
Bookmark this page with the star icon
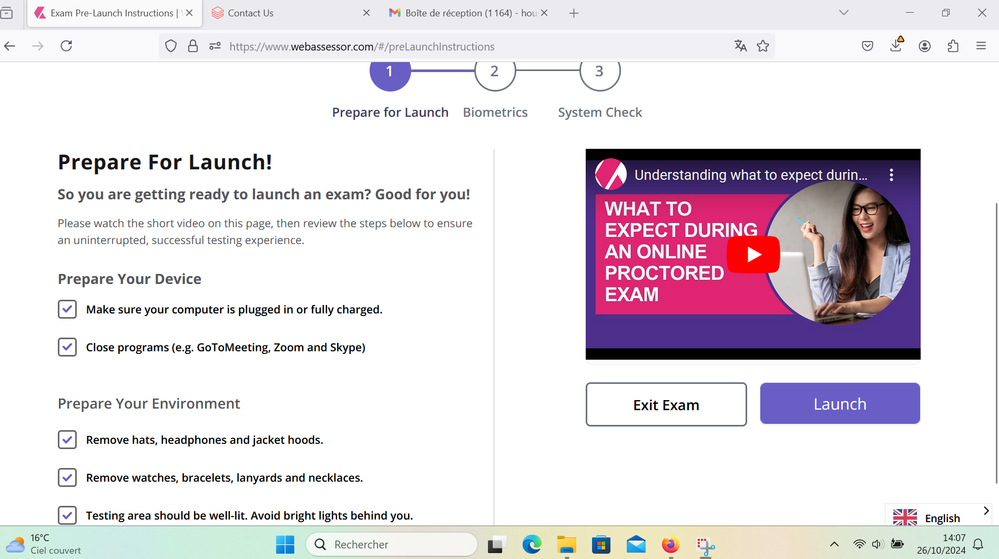click(x=763, y=46)
